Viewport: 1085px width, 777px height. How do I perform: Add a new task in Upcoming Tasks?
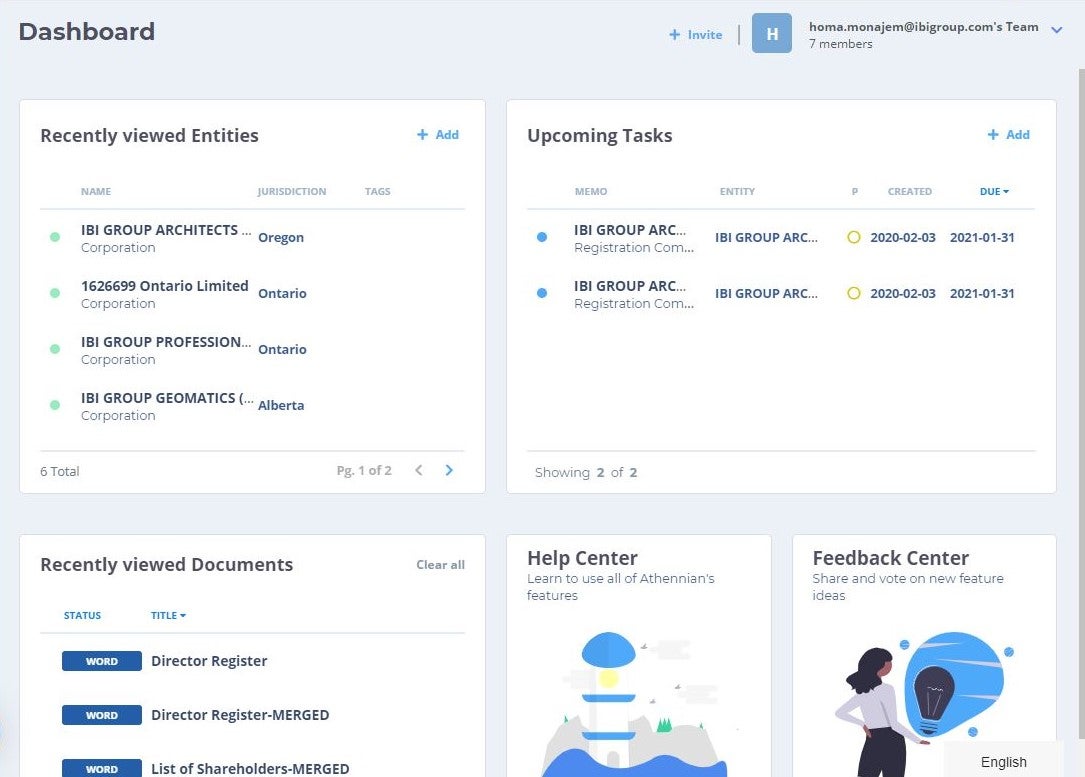[x=1008, y=134]
